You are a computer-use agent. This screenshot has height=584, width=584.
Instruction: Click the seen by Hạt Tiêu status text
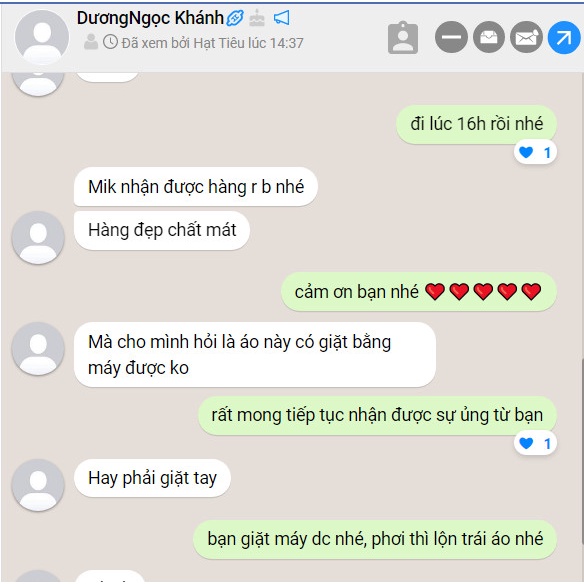pyautogui.click(x=212, y=43)
